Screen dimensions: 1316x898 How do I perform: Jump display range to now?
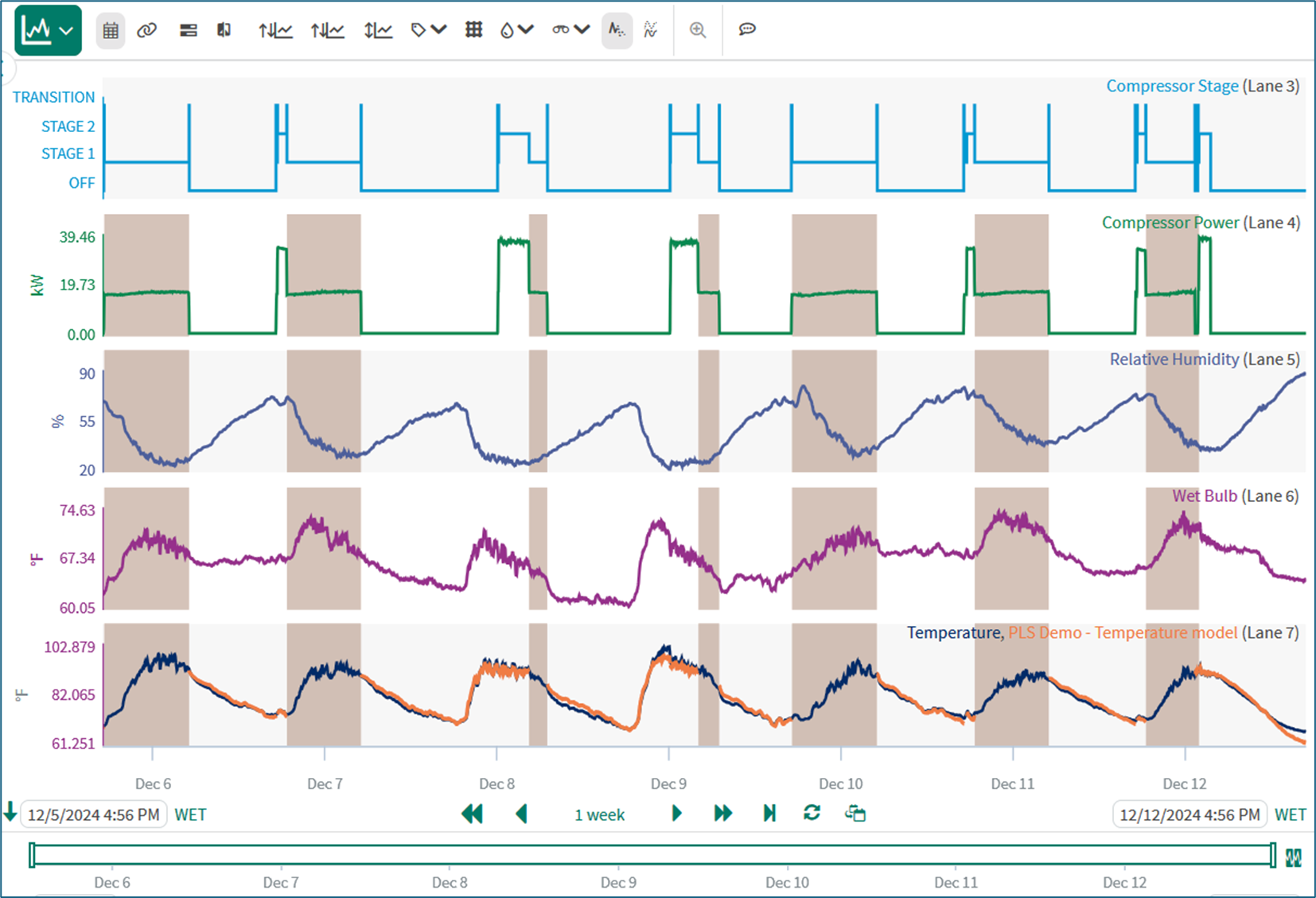coord(769,814)
